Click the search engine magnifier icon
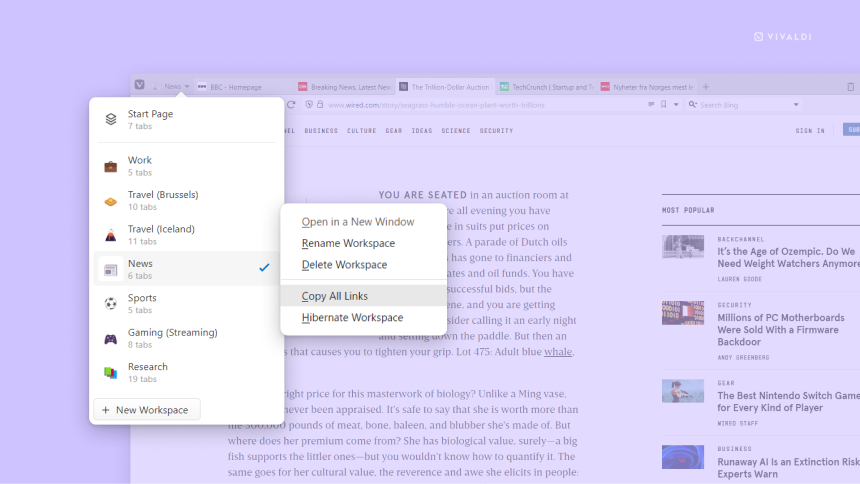This screenshot has width=860, height=484. tap(693, 104)
